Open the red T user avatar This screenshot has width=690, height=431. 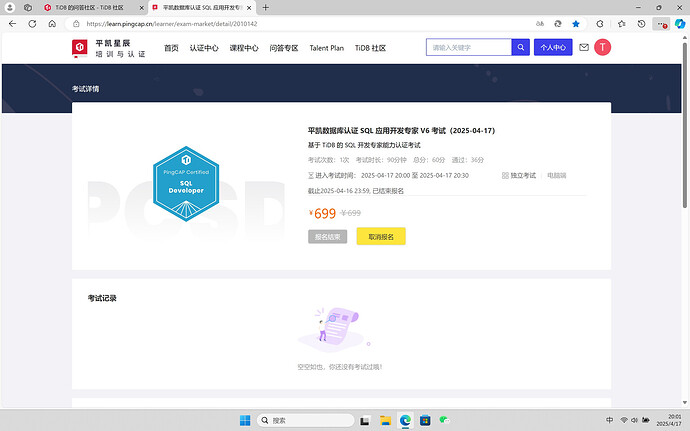click(602, 47)
